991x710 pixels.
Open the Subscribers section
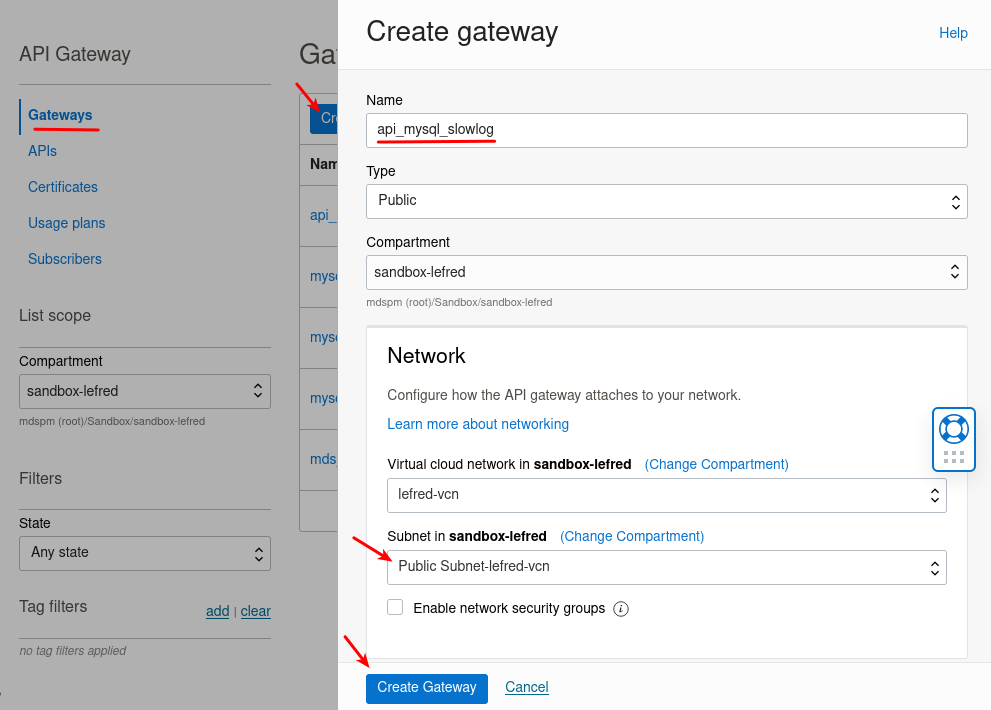pos(64,259)
